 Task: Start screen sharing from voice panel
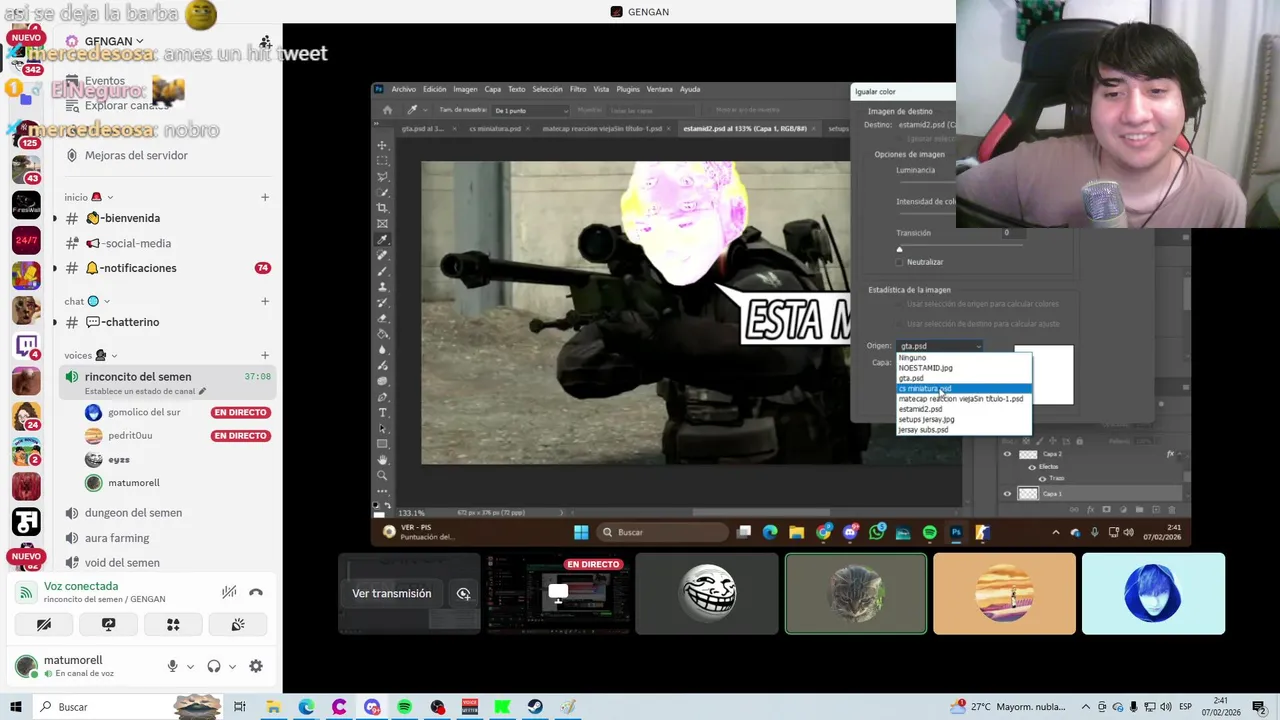[x=109, y=624]
